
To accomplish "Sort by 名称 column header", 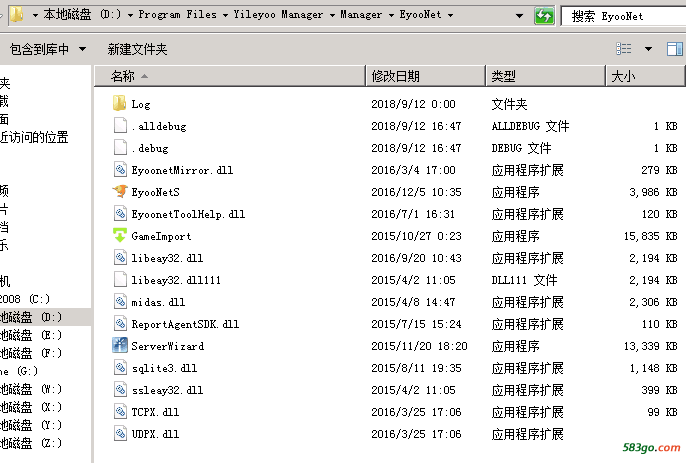I will tap(230, 76).
